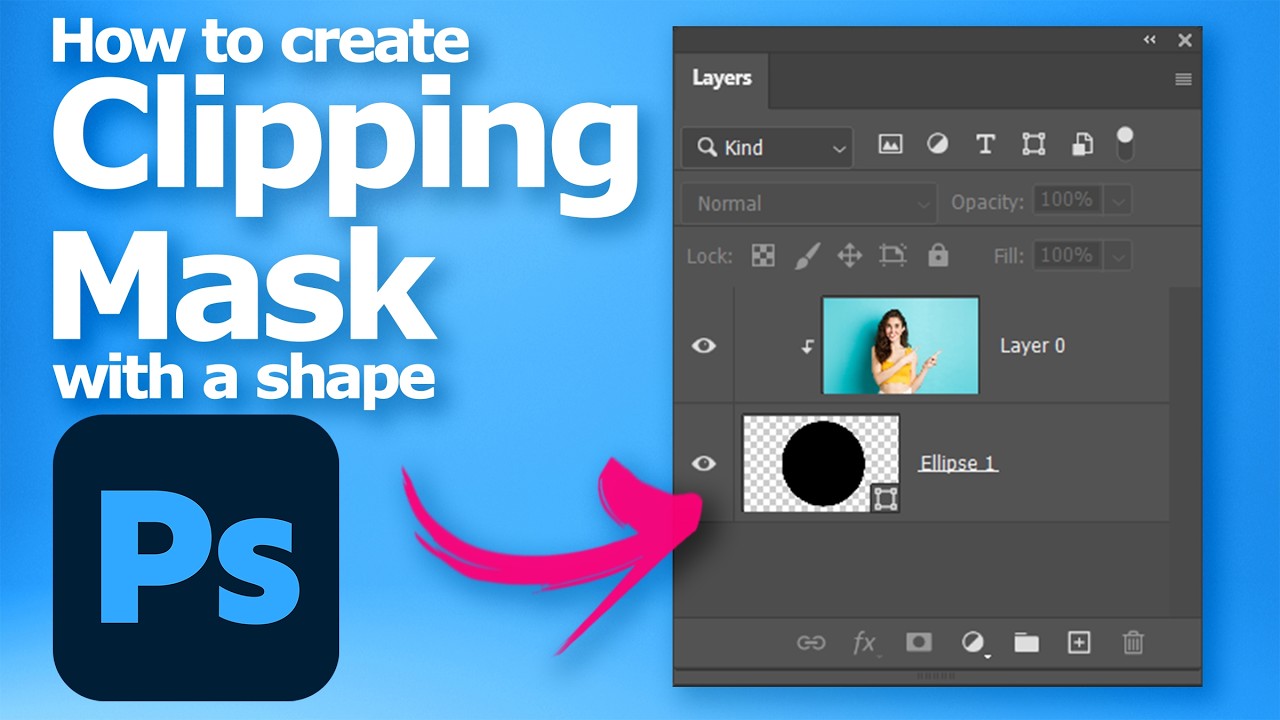Click the Opacity 100% field
1280x720 pixels.
coord(1070,201)
